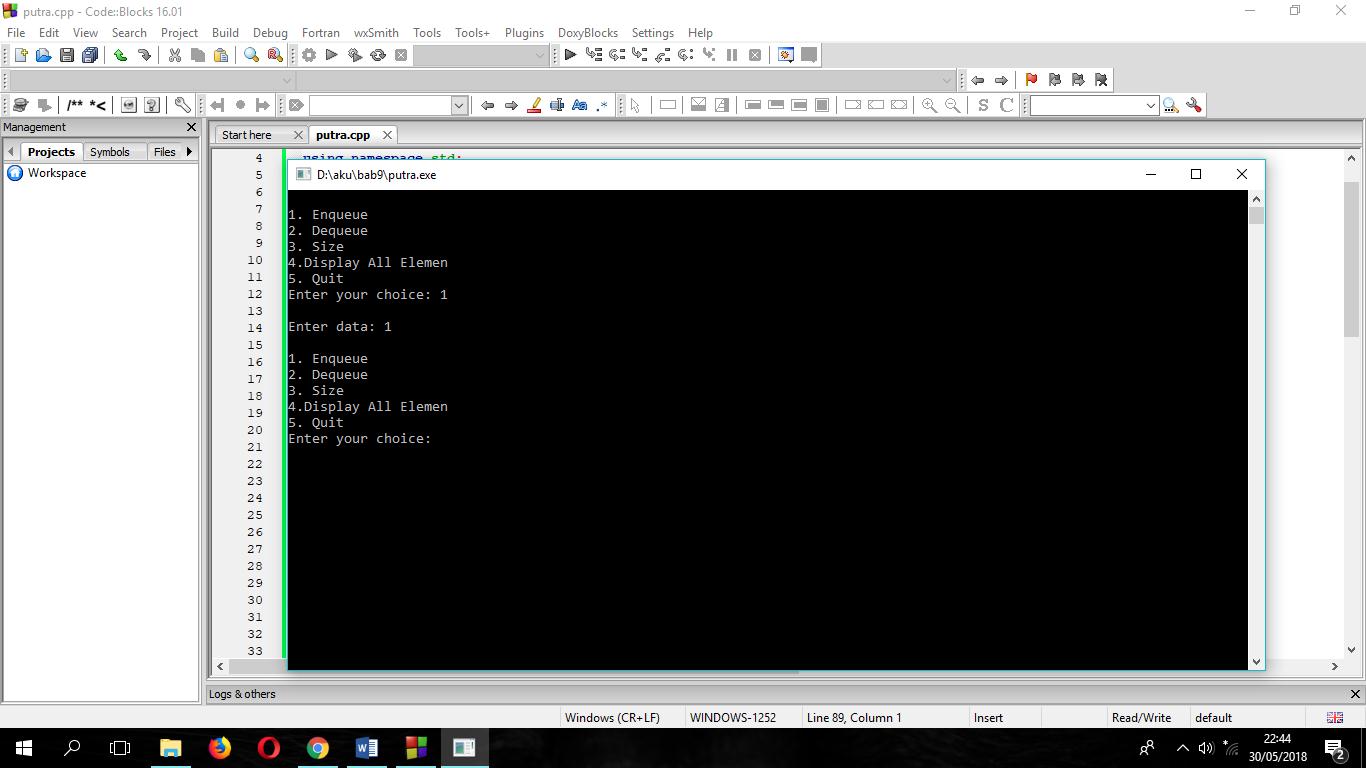Open Replace dialog icon
The height and width of the screenshot is (768, 1366).
click(x=275, y=55)
